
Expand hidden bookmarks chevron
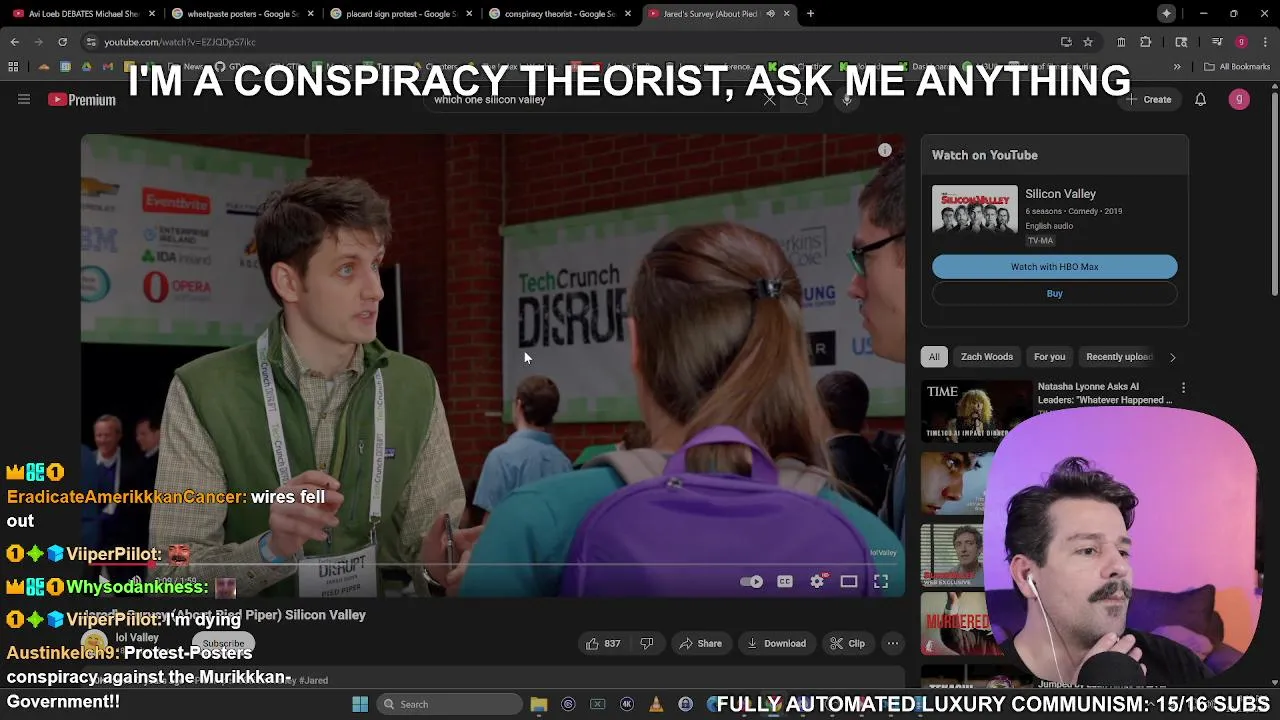tap(1177, 67)
